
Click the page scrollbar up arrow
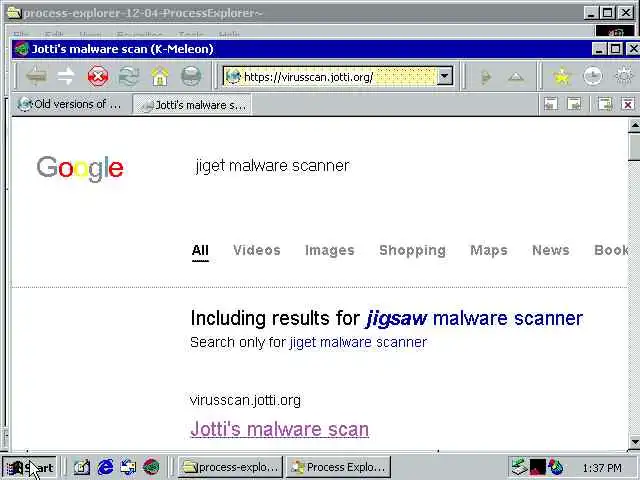[634, 126]
